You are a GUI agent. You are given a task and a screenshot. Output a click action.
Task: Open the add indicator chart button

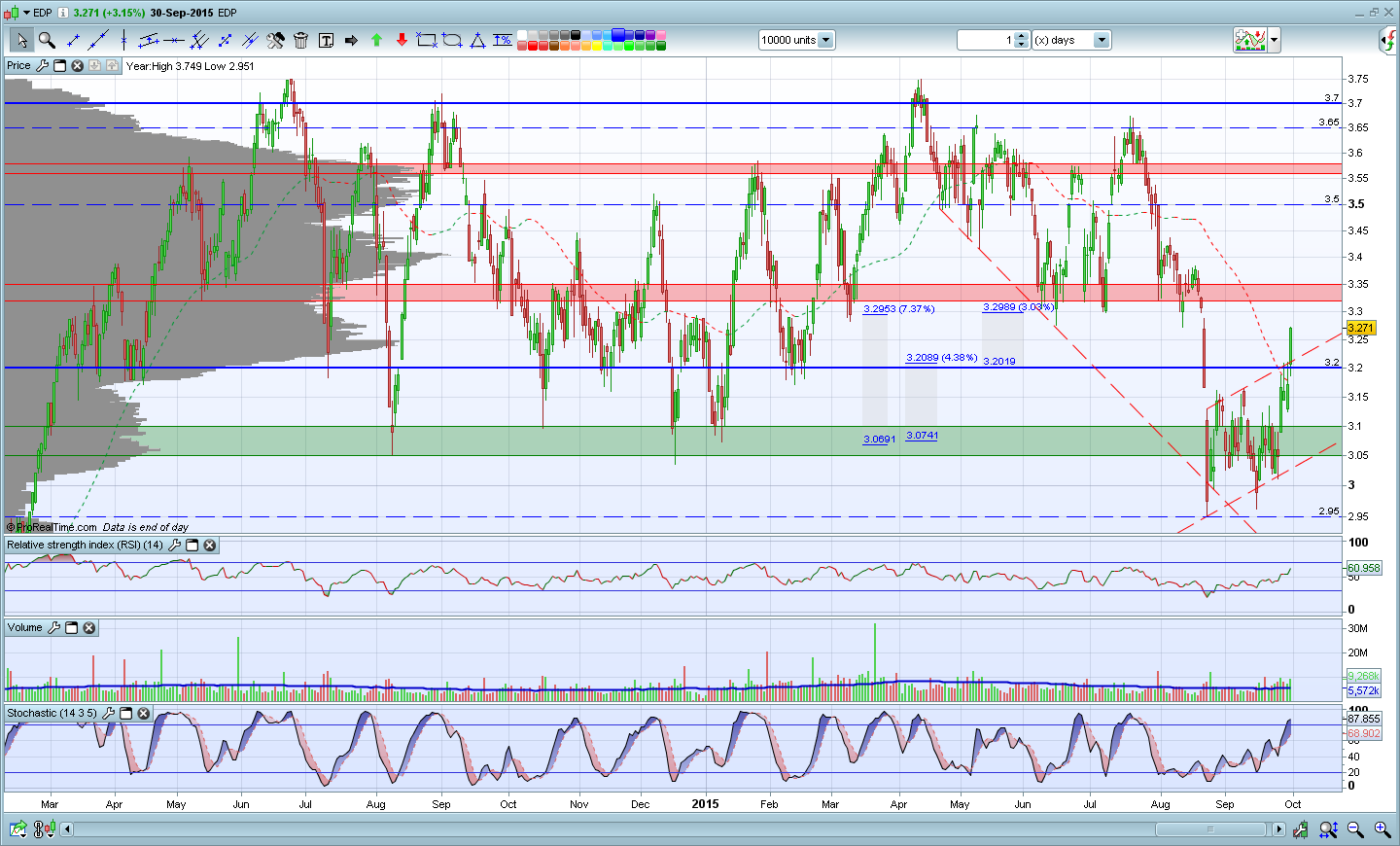1250,40
